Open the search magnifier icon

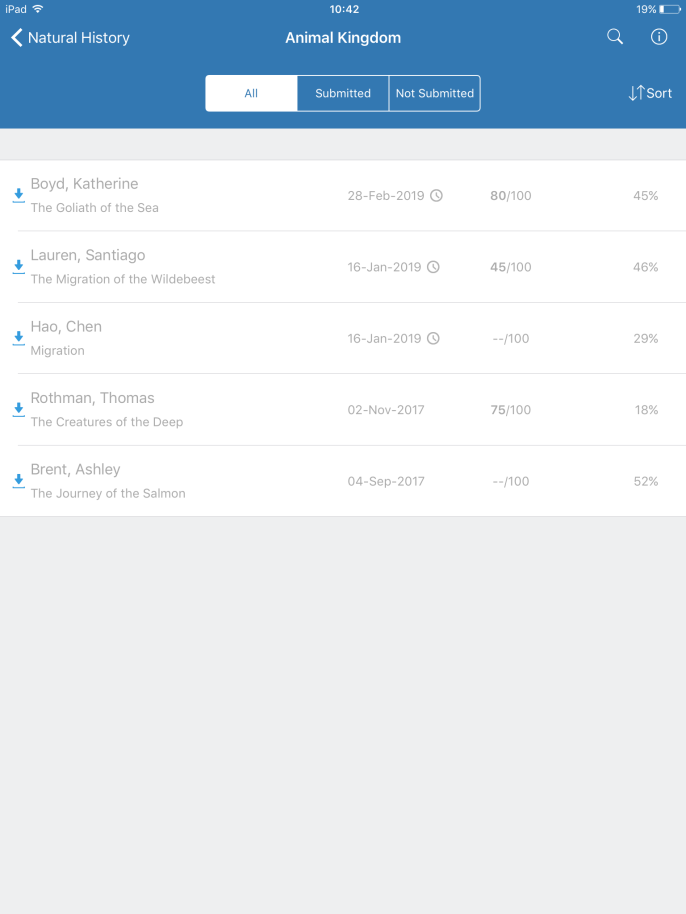coord(615,37)
